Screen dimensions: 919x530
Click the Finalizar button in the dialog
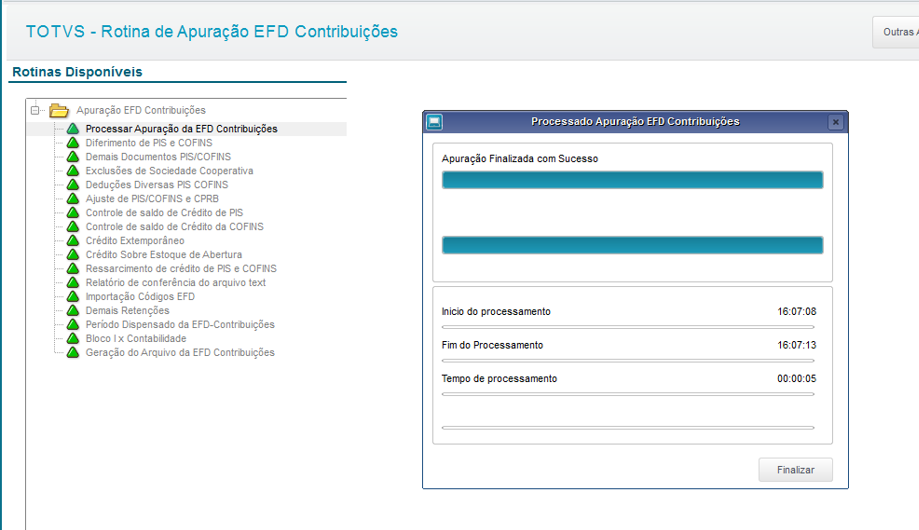pos(795,470)
